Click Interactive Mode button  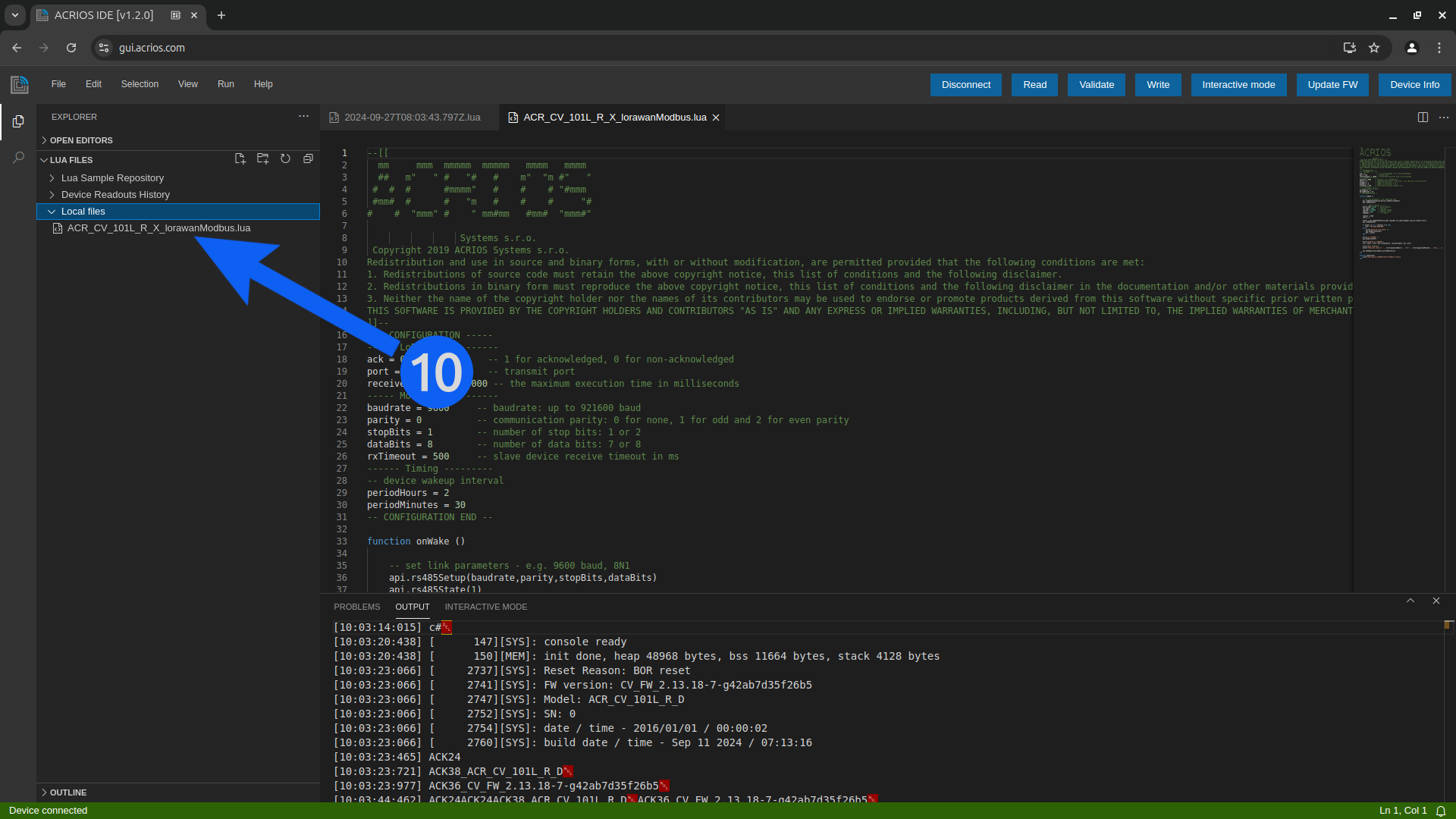(x=1238, y=84)
